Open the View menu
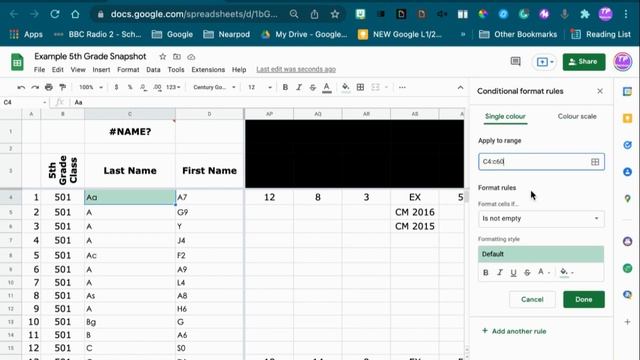The width and height of the screenshot is (640, 360). (x=78, y=70)
